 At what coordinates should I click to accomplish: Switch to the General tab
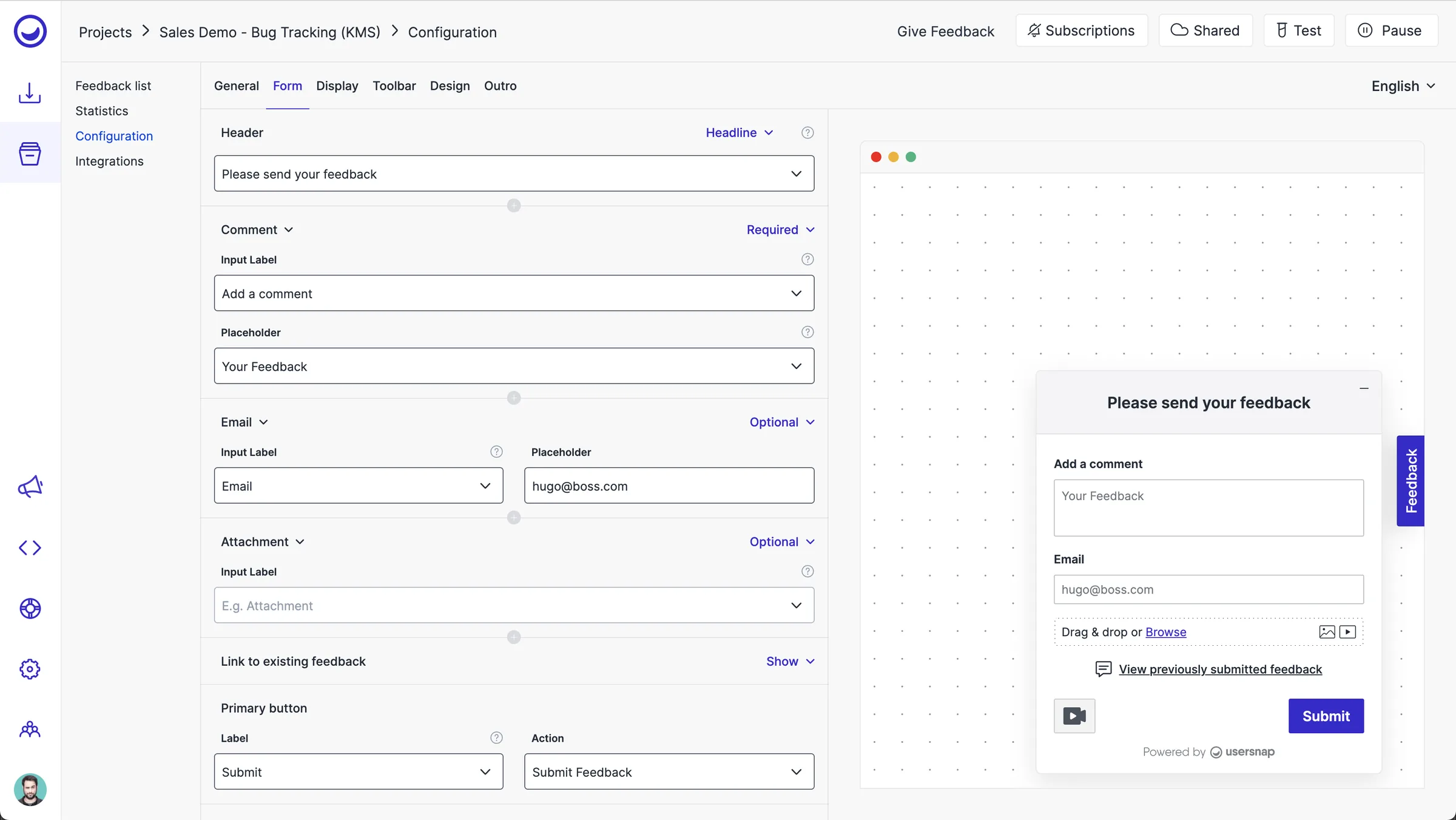click(x=237, y=86)
